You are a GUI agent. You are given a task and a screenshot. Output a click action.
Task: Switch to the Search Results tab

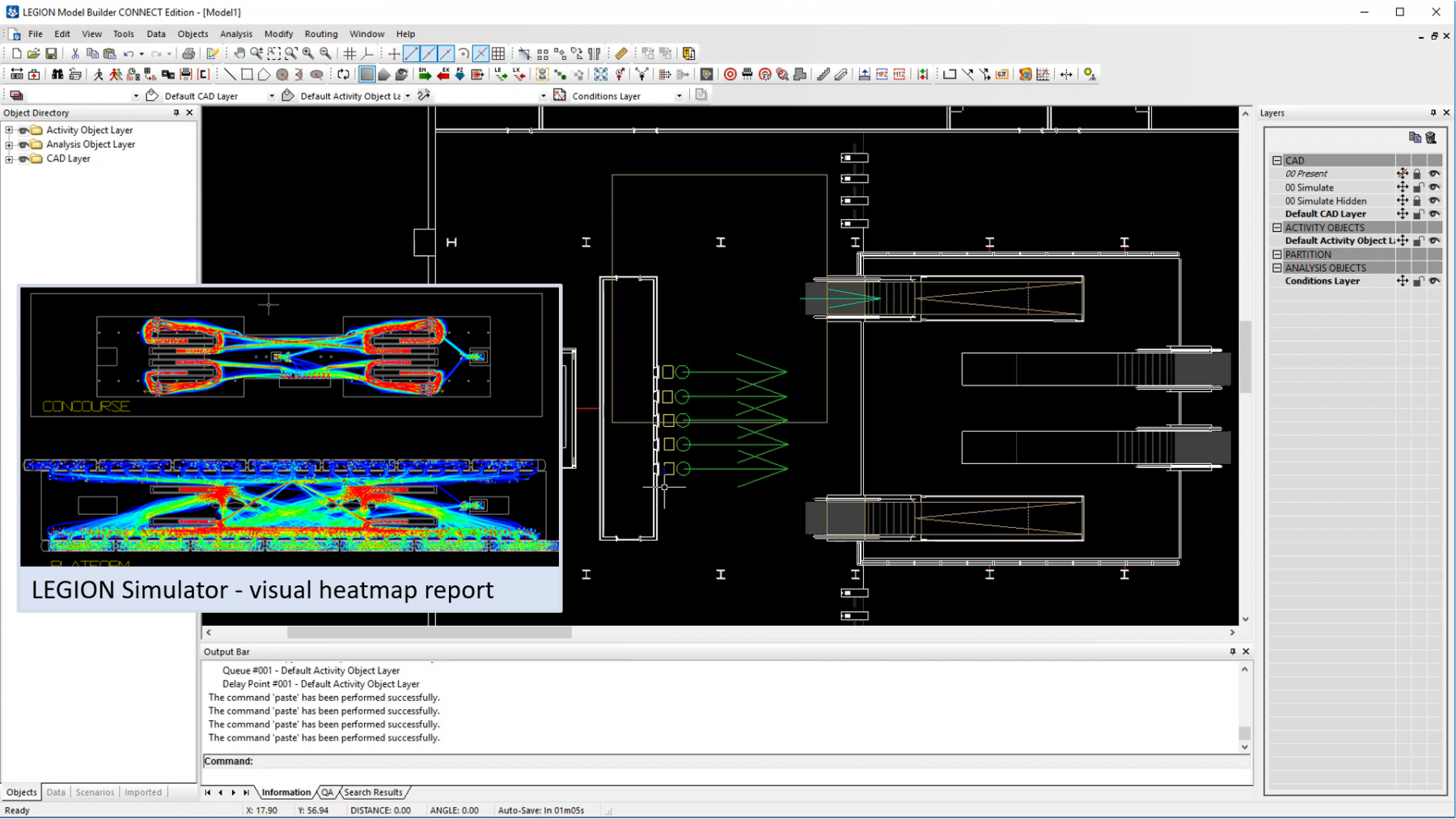tap(373, 792)
